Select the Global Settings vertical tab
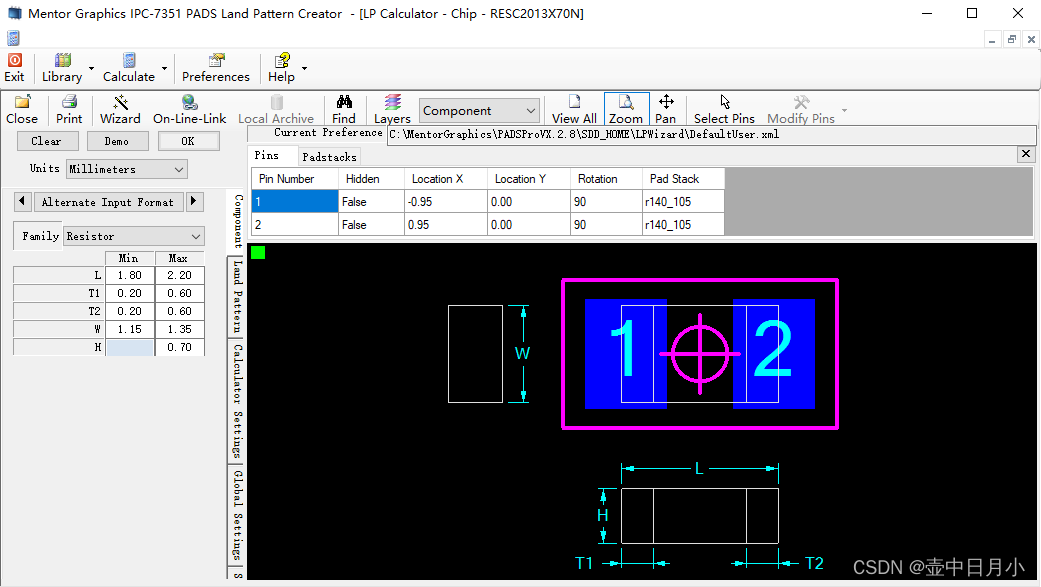 [x=237, y=514]
